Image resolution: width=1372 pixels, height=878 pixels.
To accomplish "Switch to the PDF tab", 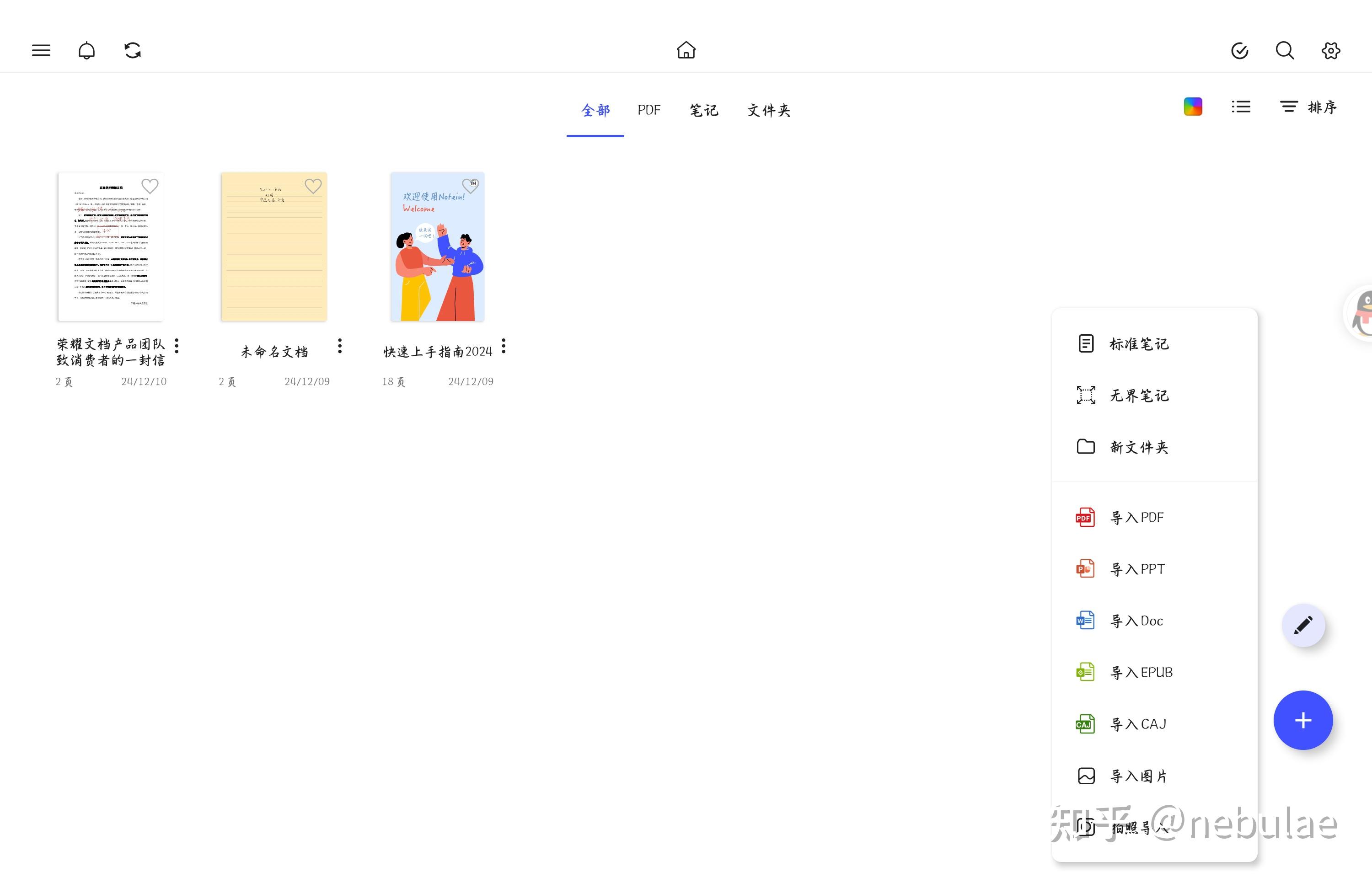I will (x=648, y=109).
